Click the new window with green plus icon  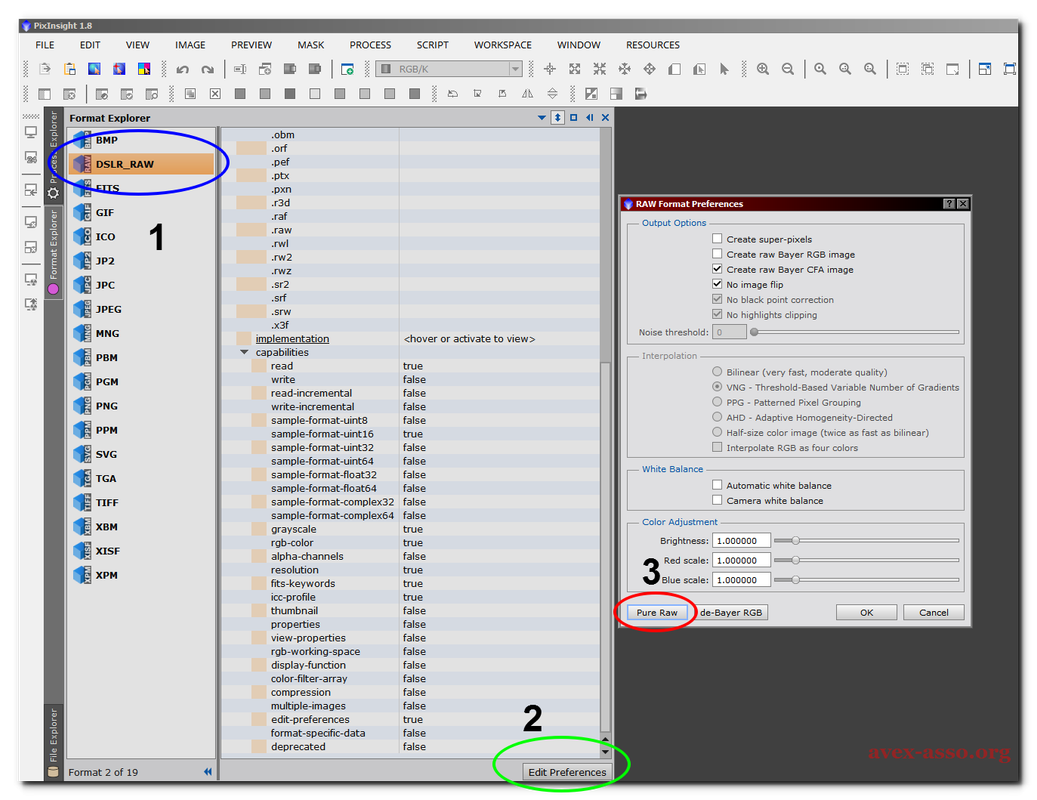coord(347,69)
